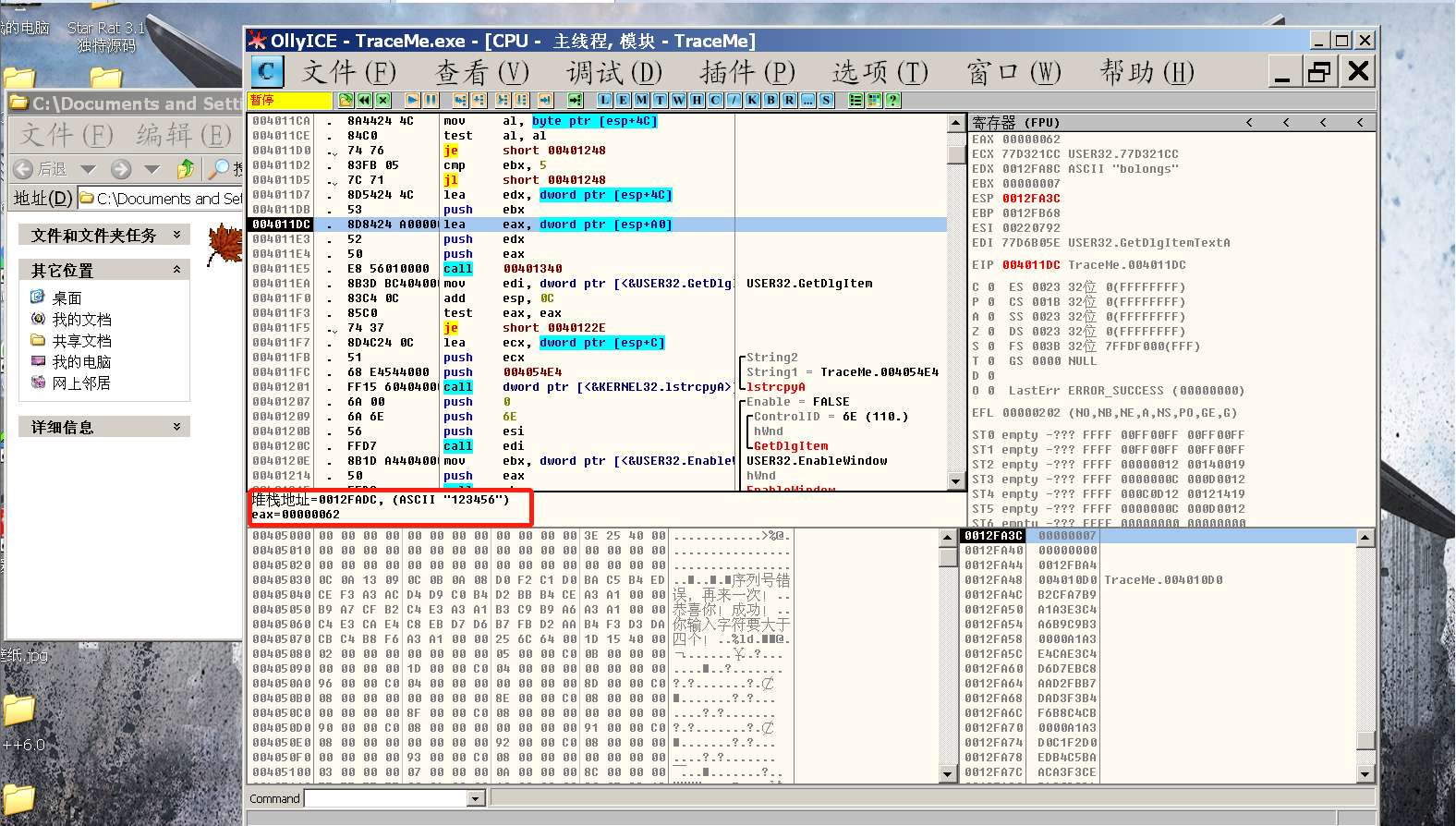Viewport: 1456px width, 826px height.
Task: Select disassembly row at address 00401201
Action: [598, 387]
